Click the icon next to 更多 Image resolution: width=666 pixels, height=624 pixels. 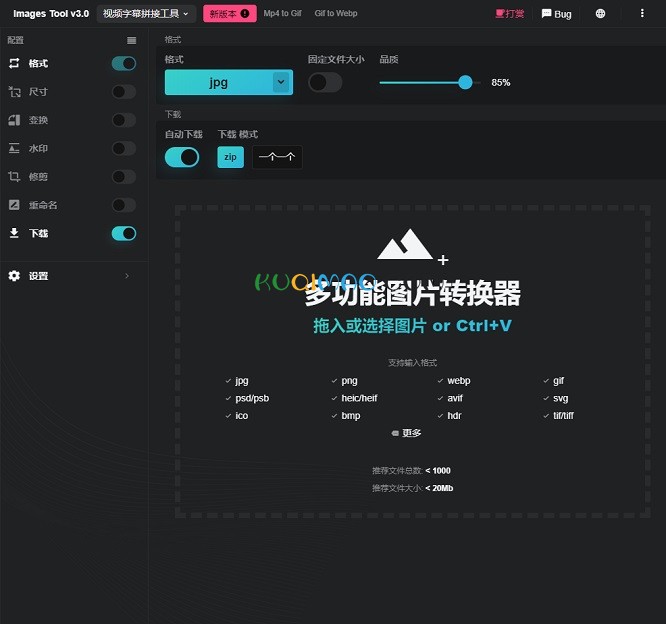[395, 433]
